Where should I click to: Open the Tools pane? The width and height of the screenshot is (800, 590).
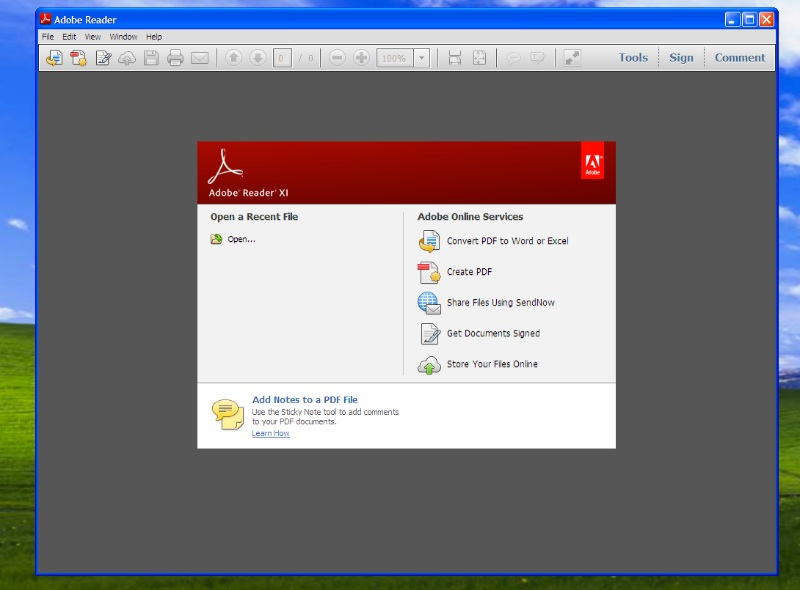633,58
